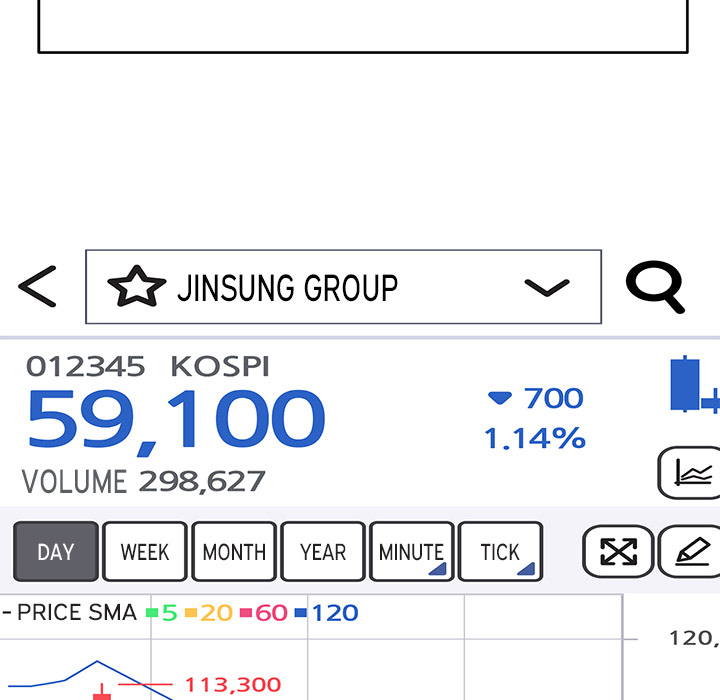720x700 pixels.
Task: Expand the chart to fullscreen
Action: tap(617, 552)
